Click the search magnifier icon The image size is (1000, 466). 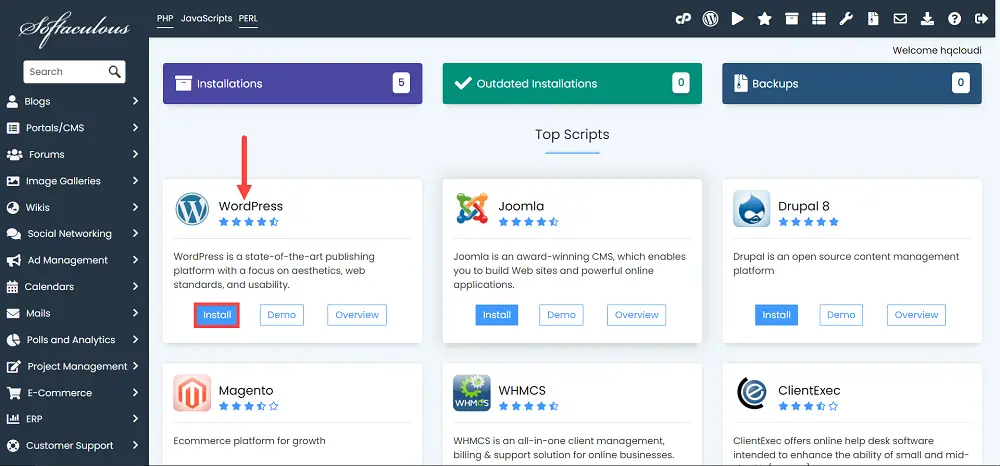[x=114, y=71]
